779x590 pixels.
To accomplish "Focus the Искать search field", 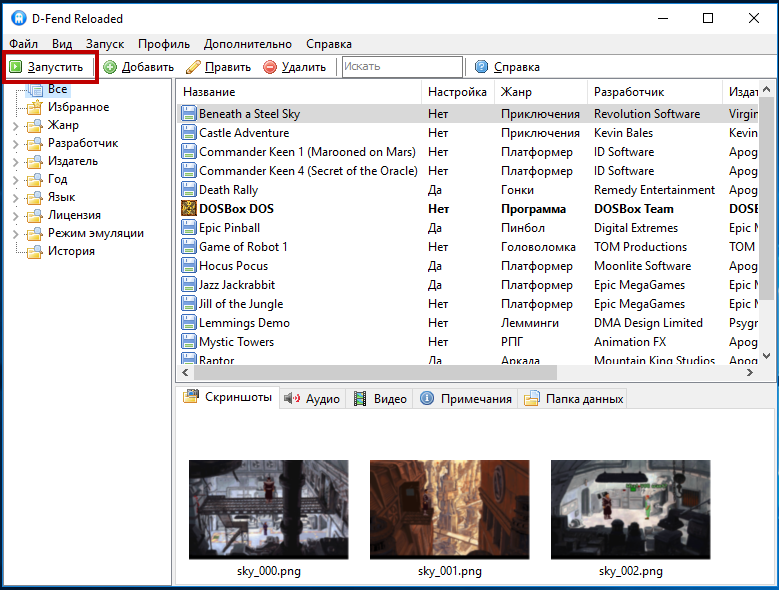I will [402, 67].
